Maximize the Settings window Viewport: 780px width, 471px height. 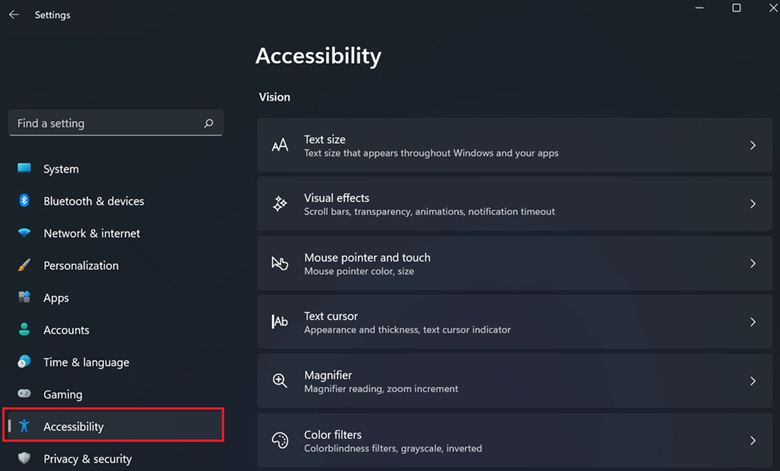click(736, 9)
